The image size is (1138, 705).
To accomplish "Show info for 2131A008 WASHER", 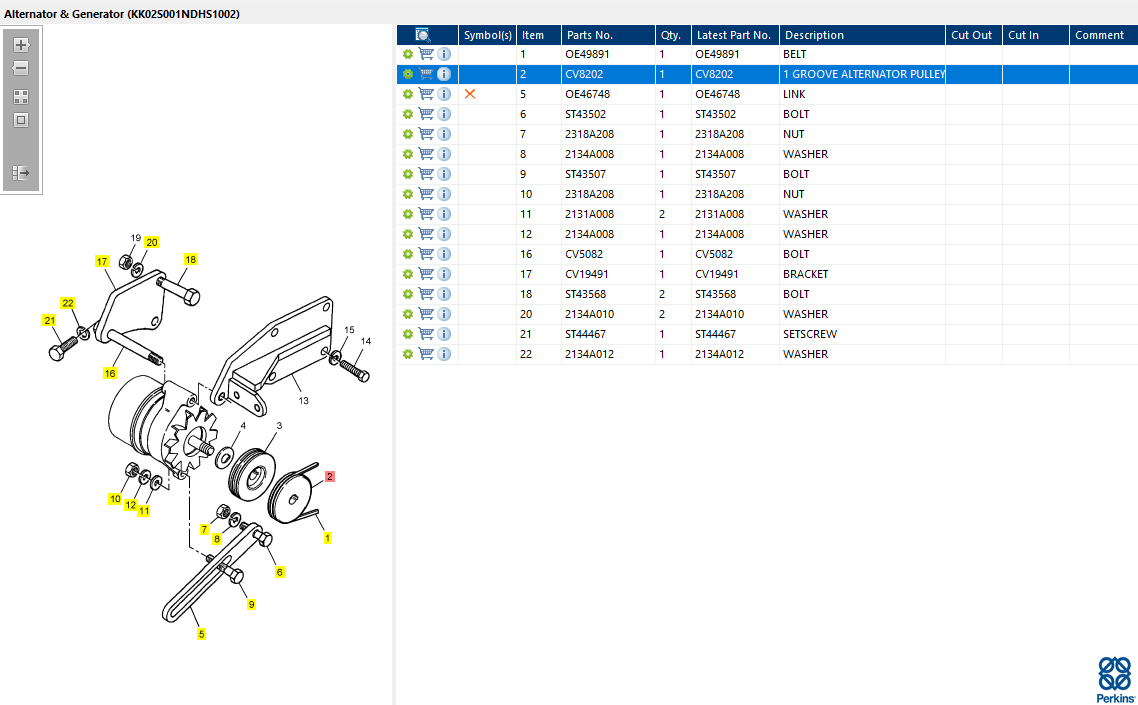I will 444,214.
